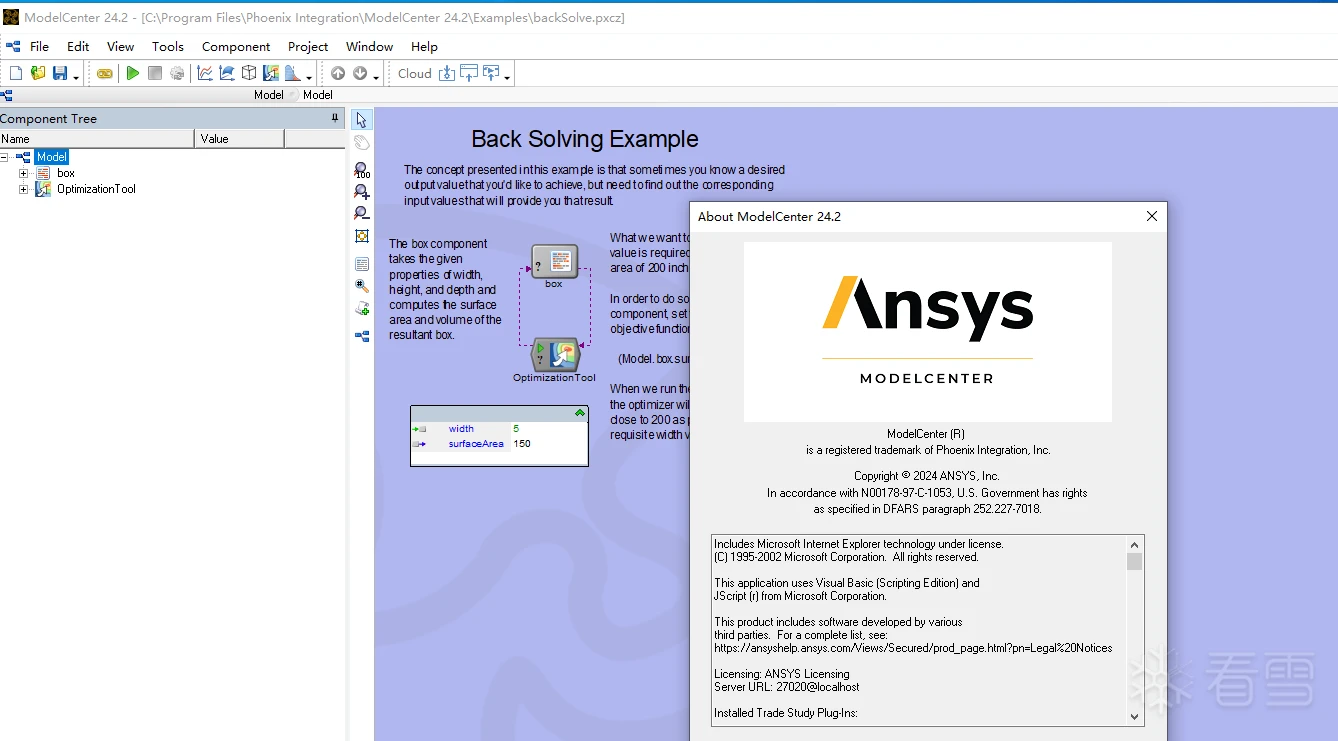Click the OptimizationTool component on canvas
Screen dimensions: 1338x741
pos(555,354)
